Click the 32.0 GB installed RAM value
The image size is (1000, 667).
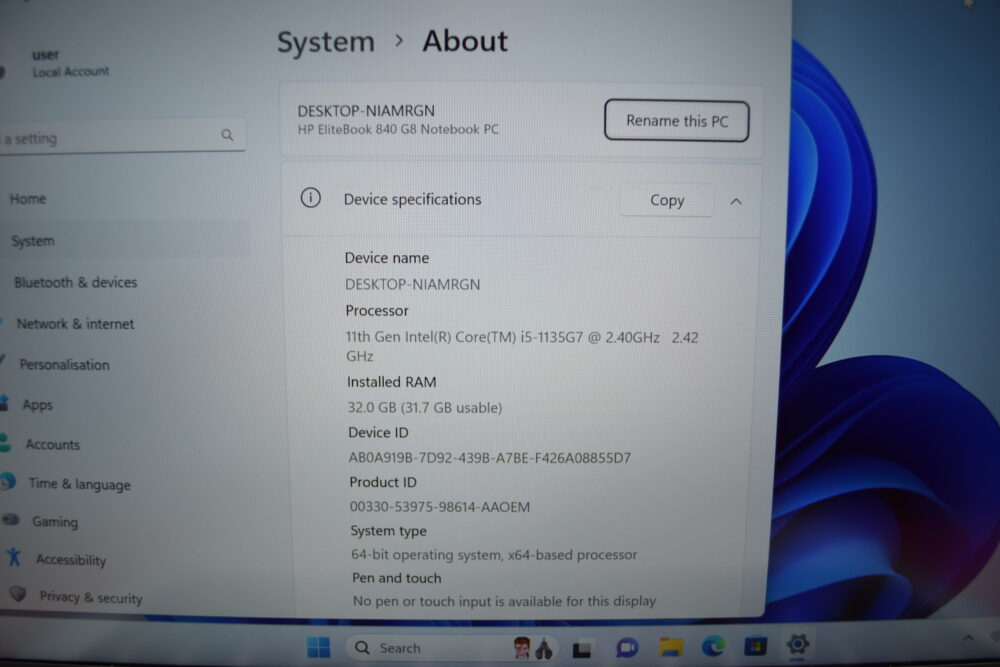(425, 407)
